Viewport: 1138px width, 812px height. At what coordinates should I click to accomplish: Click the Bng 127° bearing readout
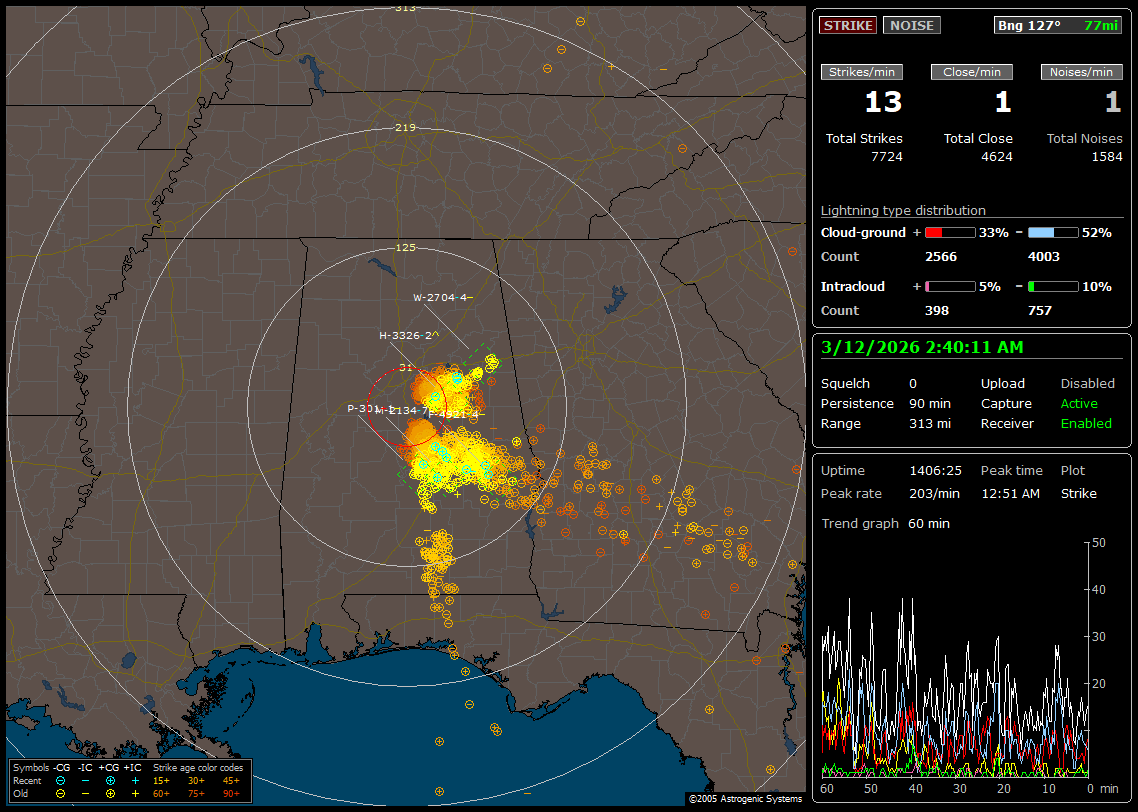tap(1028, 25)
